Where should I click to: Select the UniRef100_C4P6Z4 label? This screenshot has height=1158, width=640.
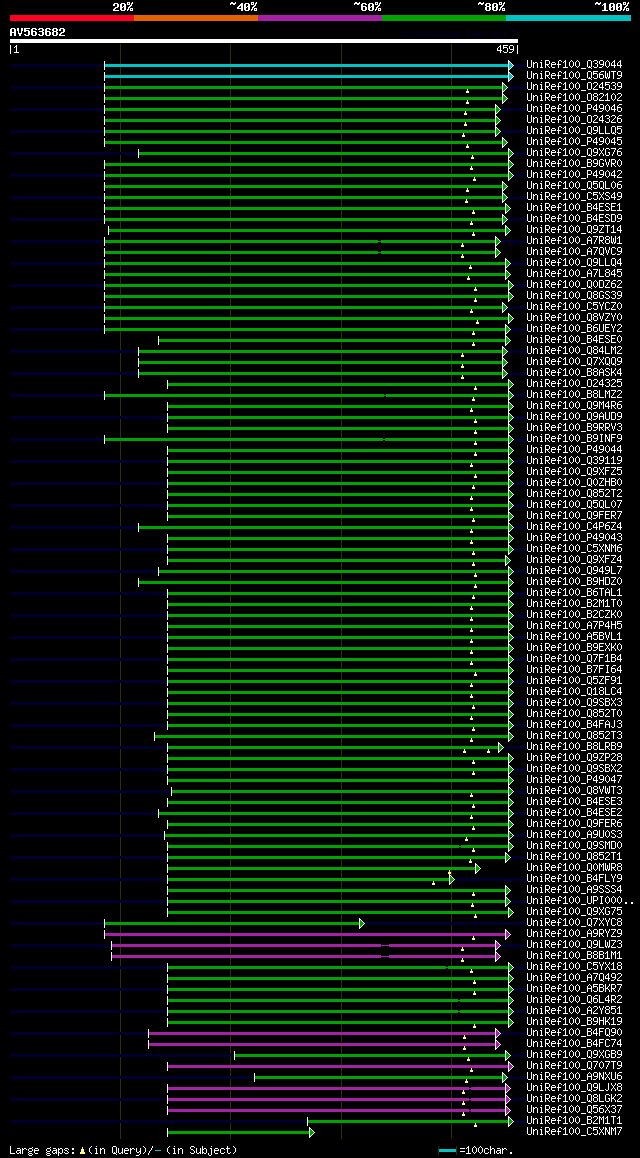pyautogui.click(x=574, y=527)
